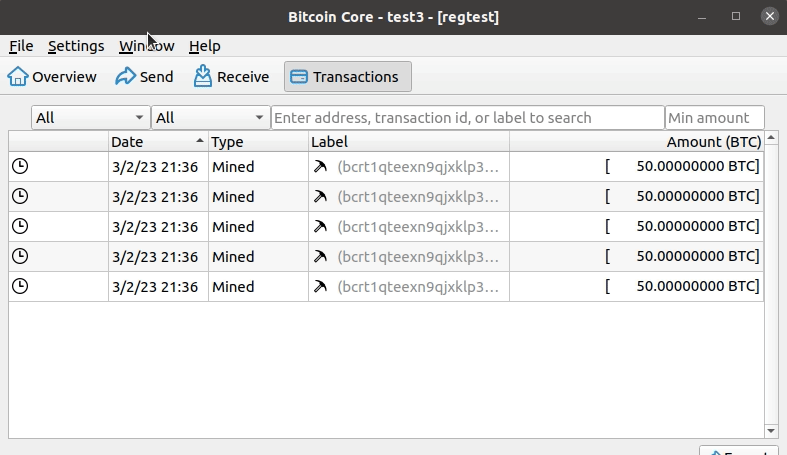This screenshot has width=787, height=455.
Task: Click the scrollbar down arrow
Action: click(x=771, y=431)
